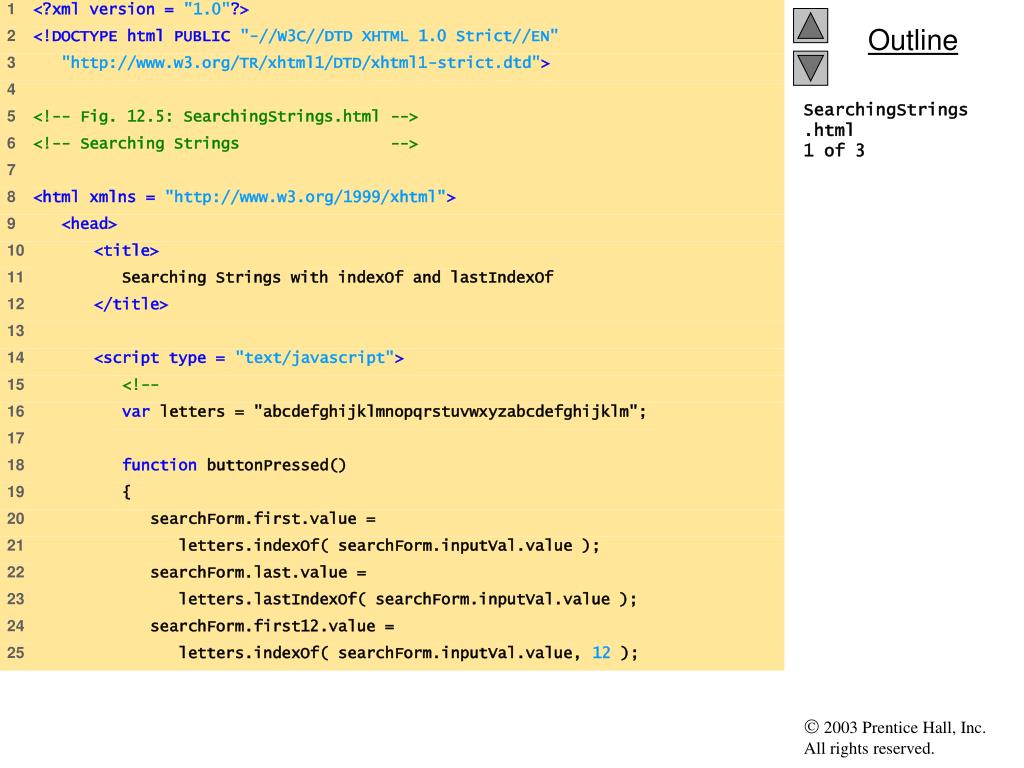Select the SearchingStrings .html file label
The image size is (1024, 768).
[885, 120]
